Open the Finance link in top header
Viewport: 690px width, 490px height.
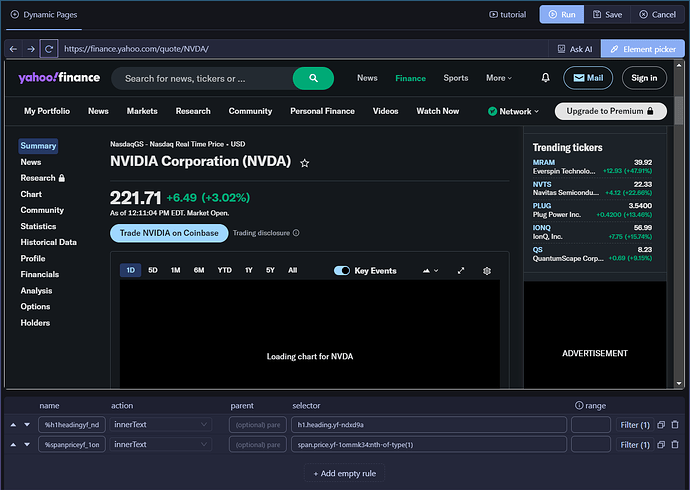[x=411, y=78]
